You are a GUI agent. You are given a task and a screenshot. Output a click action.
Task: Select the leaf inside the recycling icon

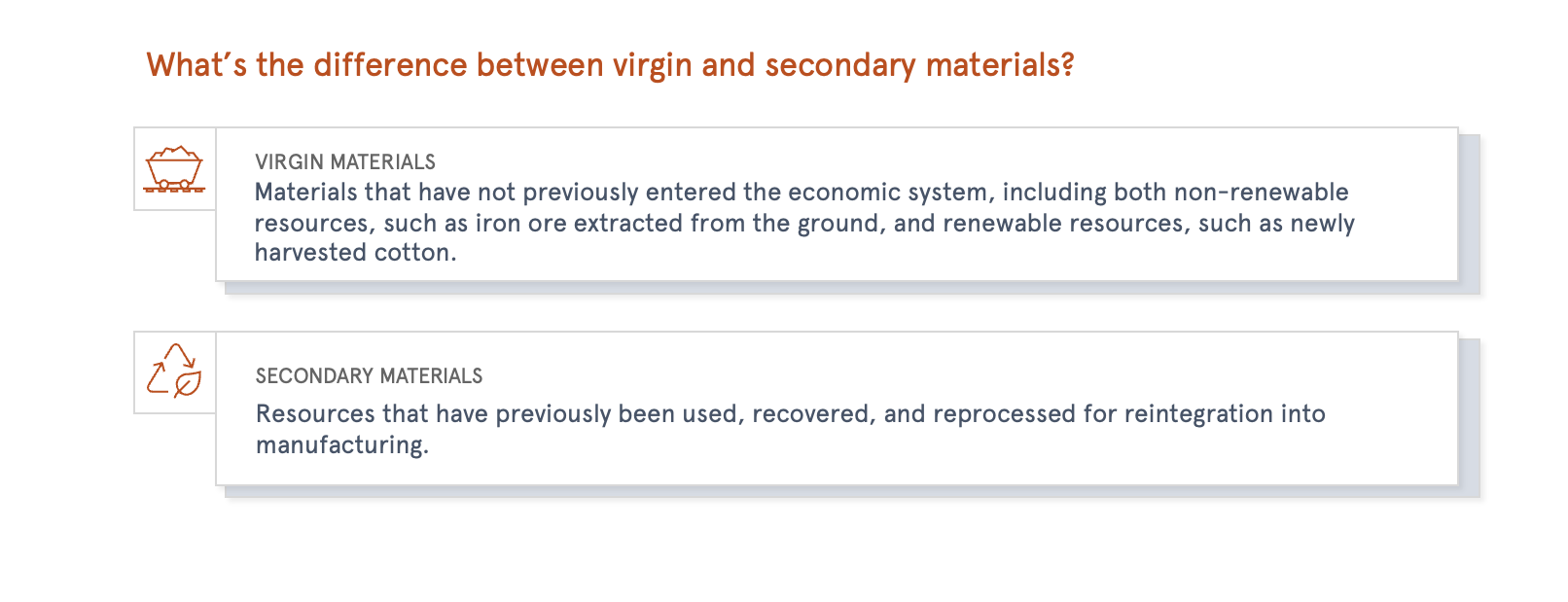coord(188,384)
